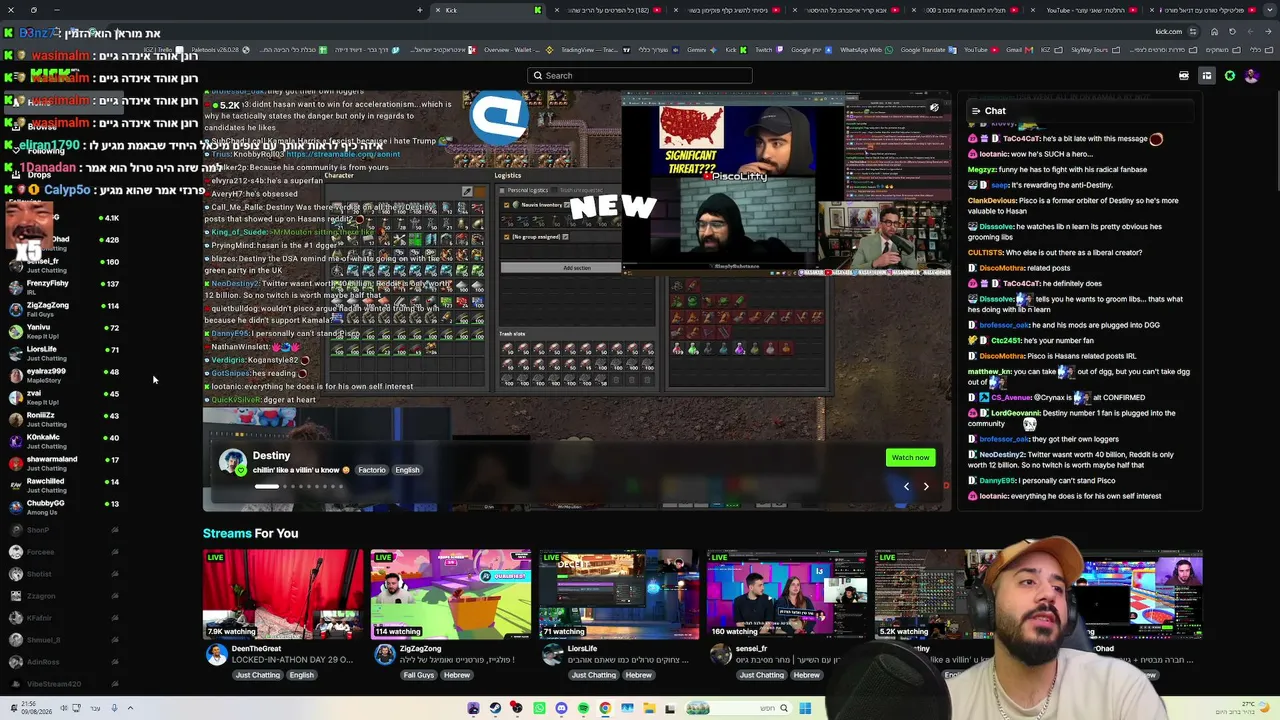The width and height of the screenshot is (1280, 720).
Task: Click ZigZagZong avatar under stream card
Action: pos(384,654)
